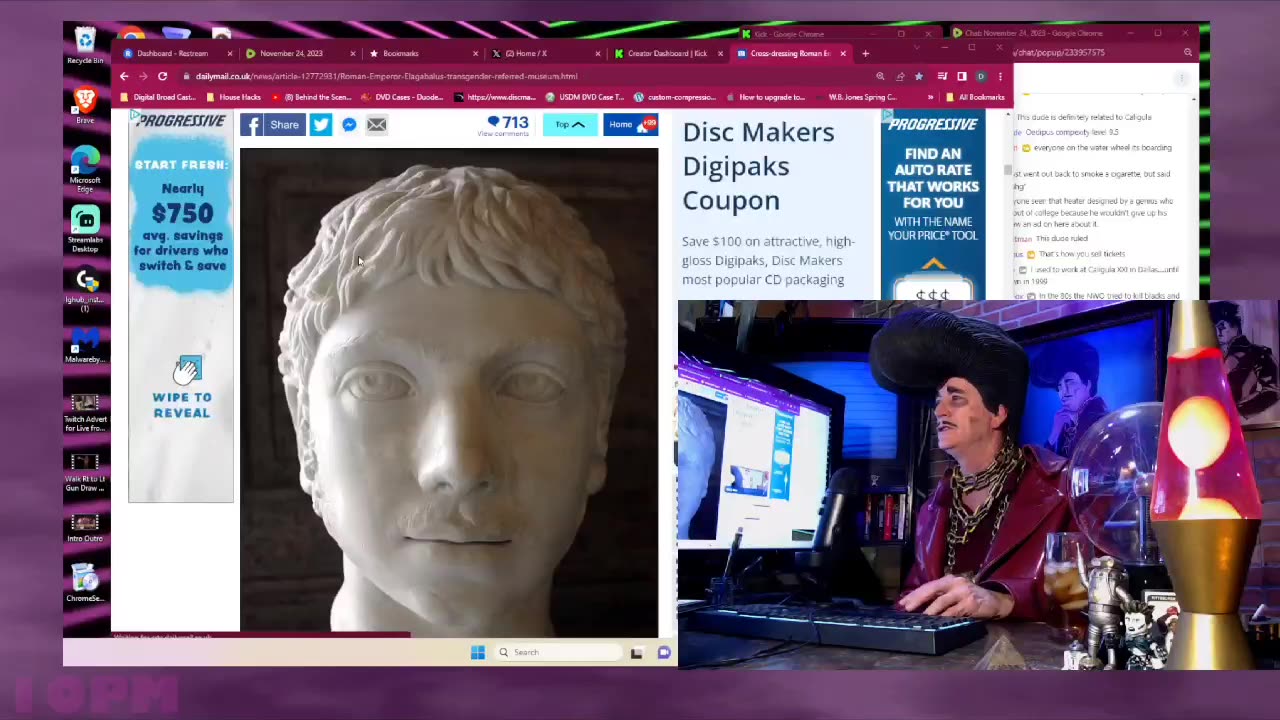Open zoom icon in chat popup window

pyautogui.click(x=1188, y=52)
